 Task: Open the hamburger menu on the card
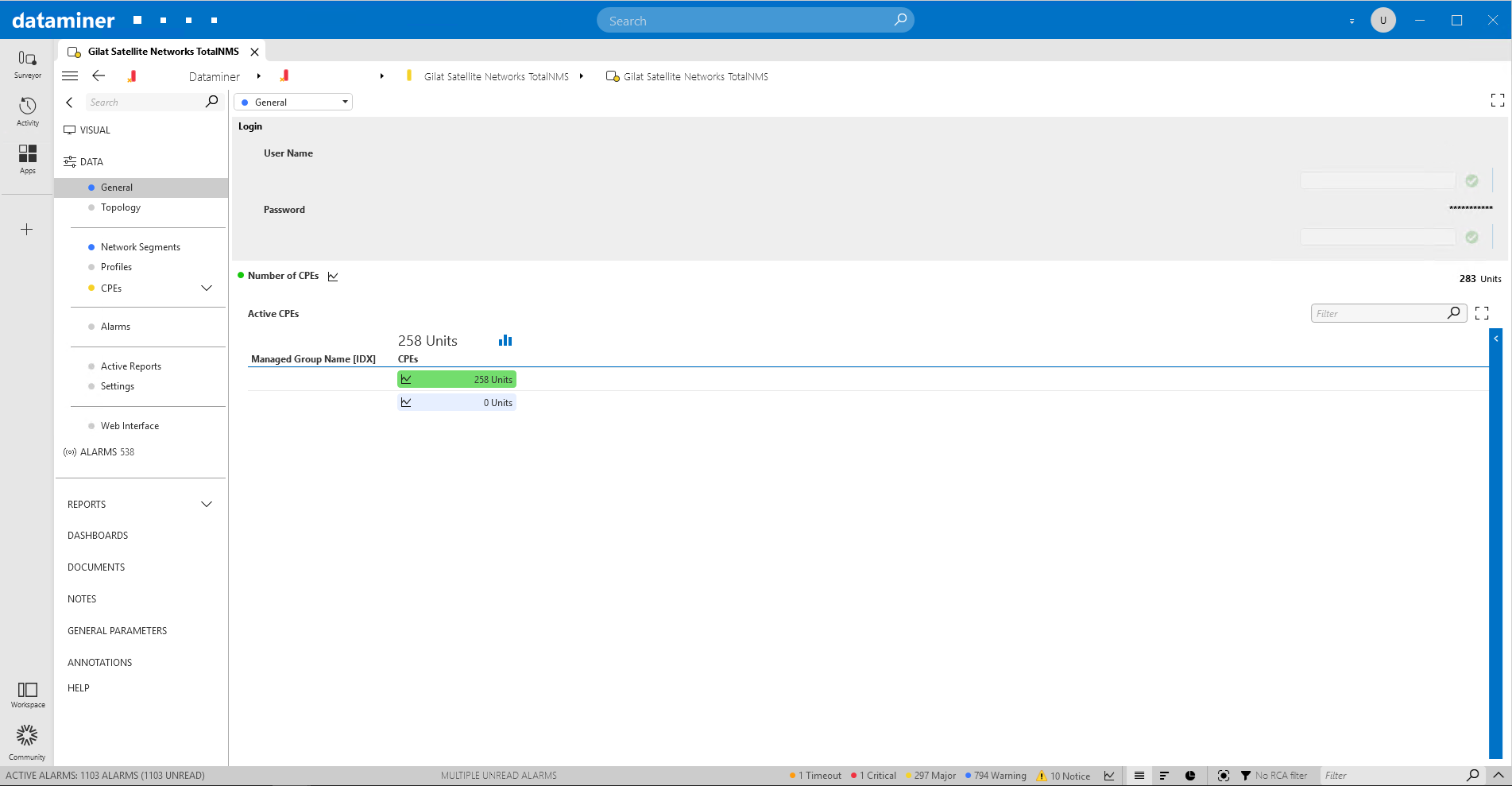point(70,76)
